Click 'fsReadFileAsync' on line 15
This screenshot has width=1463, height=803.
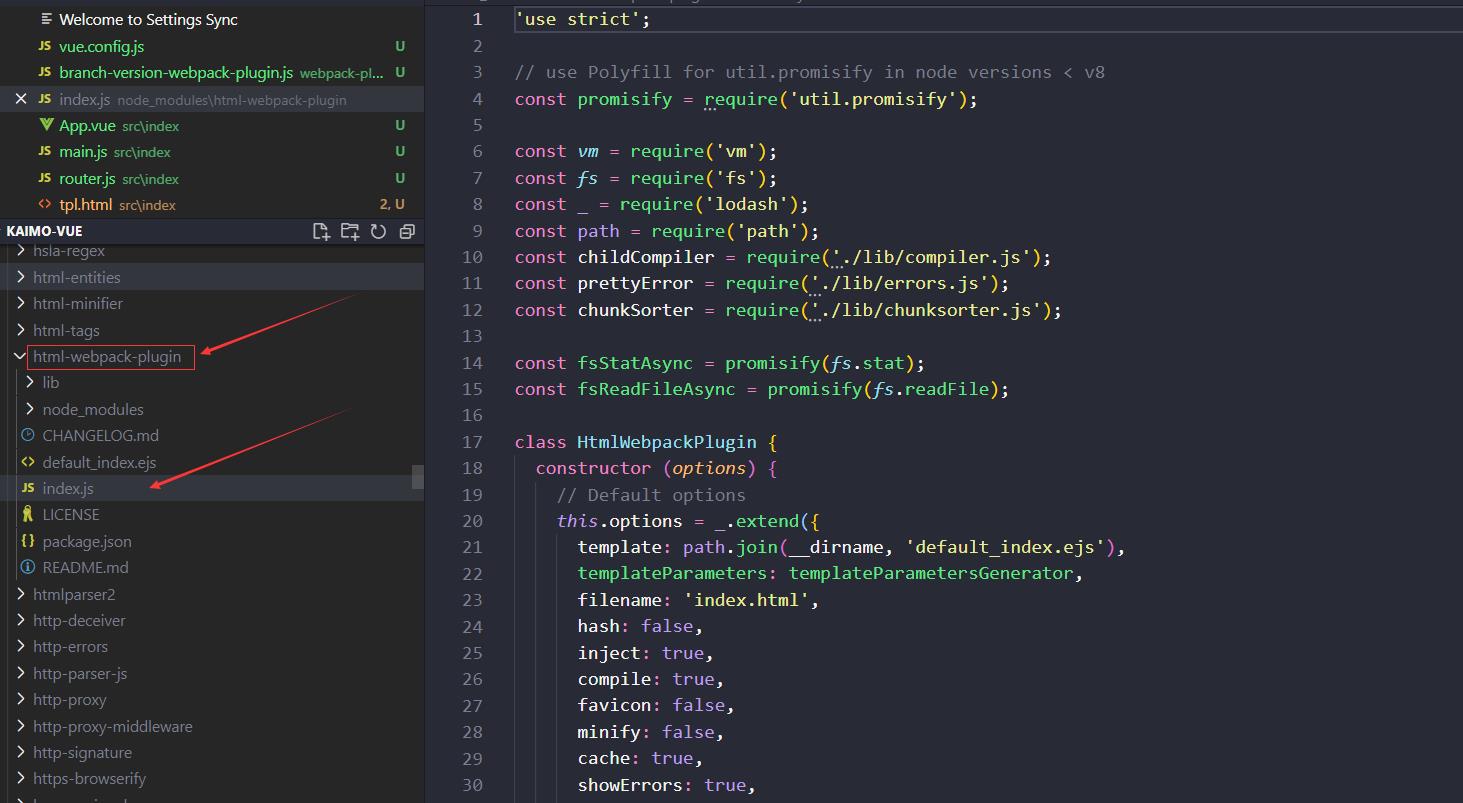pyautogui.click(x=656, y=389)
